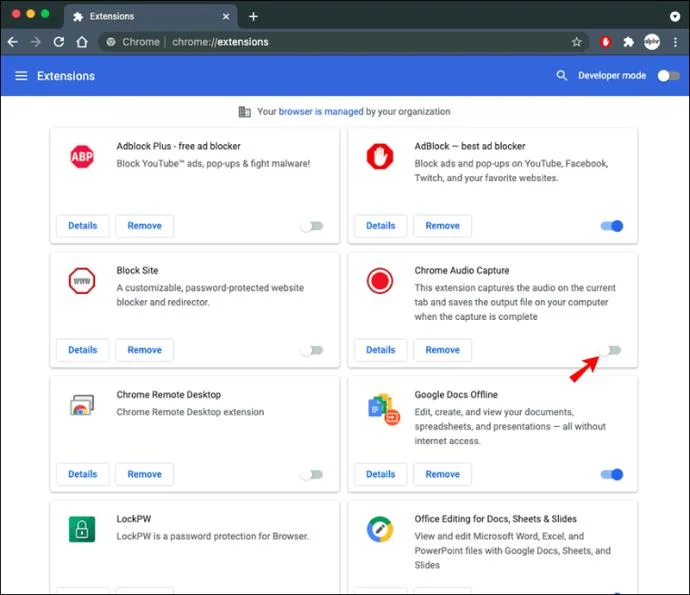
Task: Open Details for Adblock Plus
Action: [83, 226]
